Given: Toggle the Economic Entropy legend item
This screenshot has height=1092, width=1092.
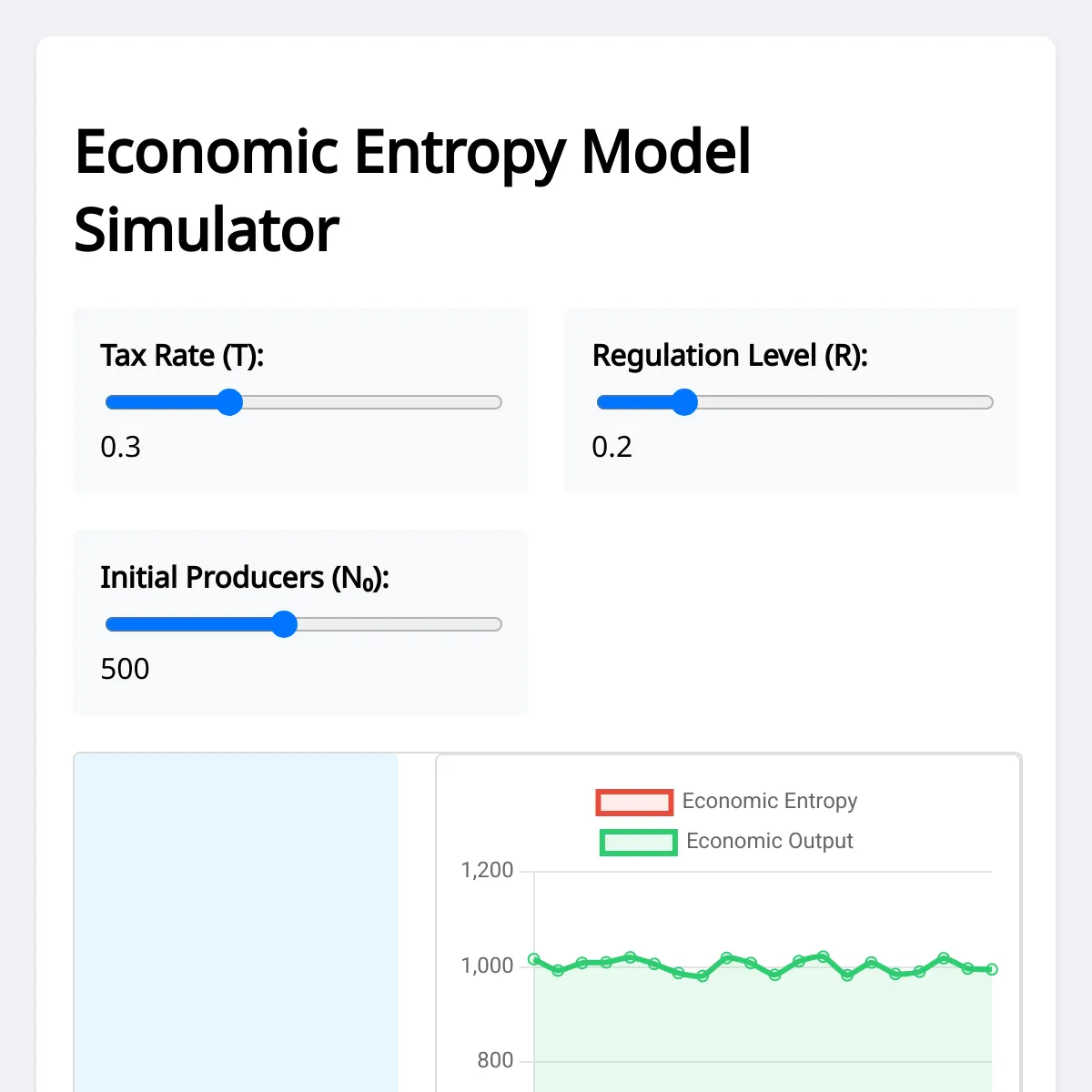Looking at the screenshot, I should [x=771, y=802].
